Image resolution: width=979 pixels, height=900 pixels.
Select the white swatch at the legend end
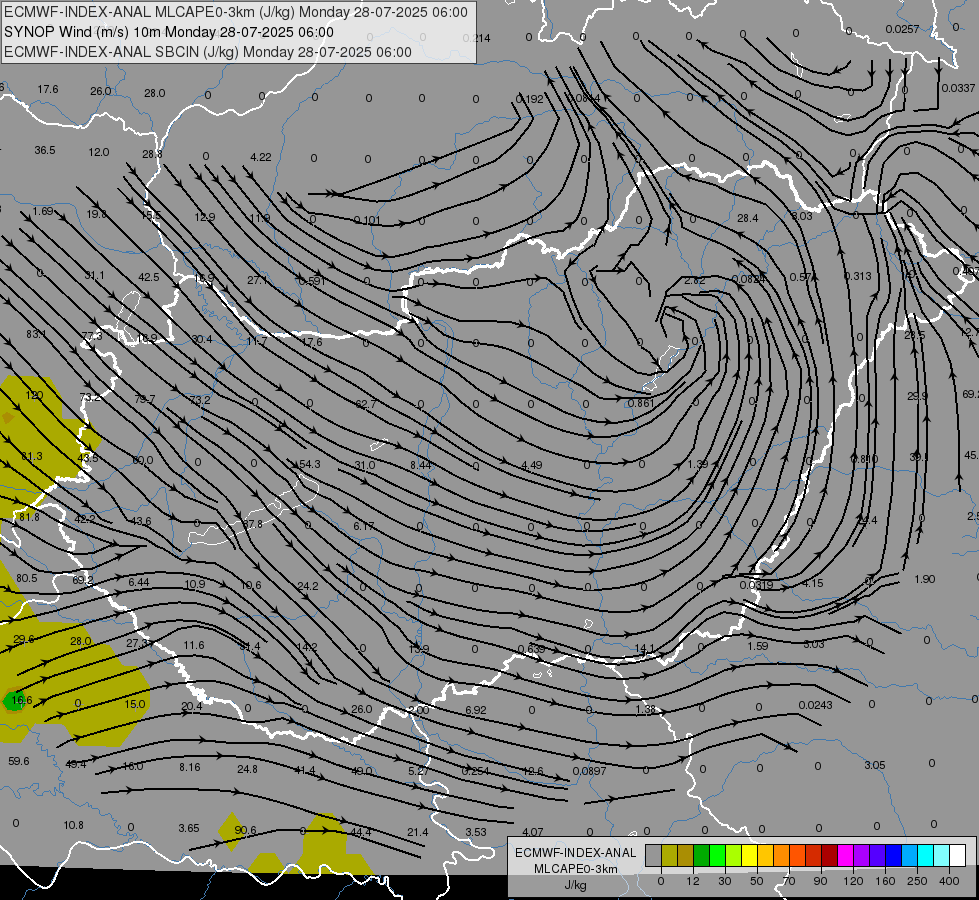[958, 855]
